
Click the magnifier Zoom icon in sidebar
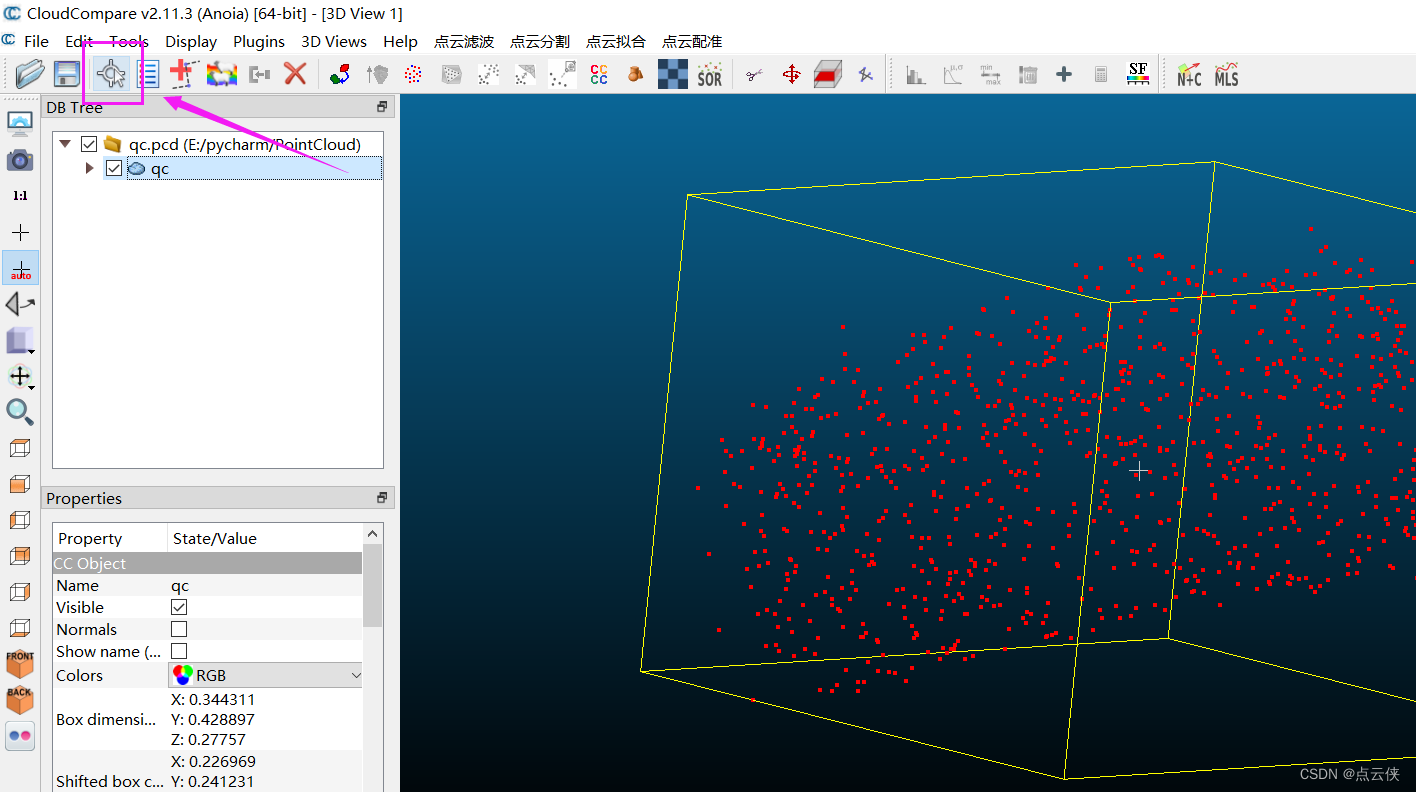[x=20, y=411]
